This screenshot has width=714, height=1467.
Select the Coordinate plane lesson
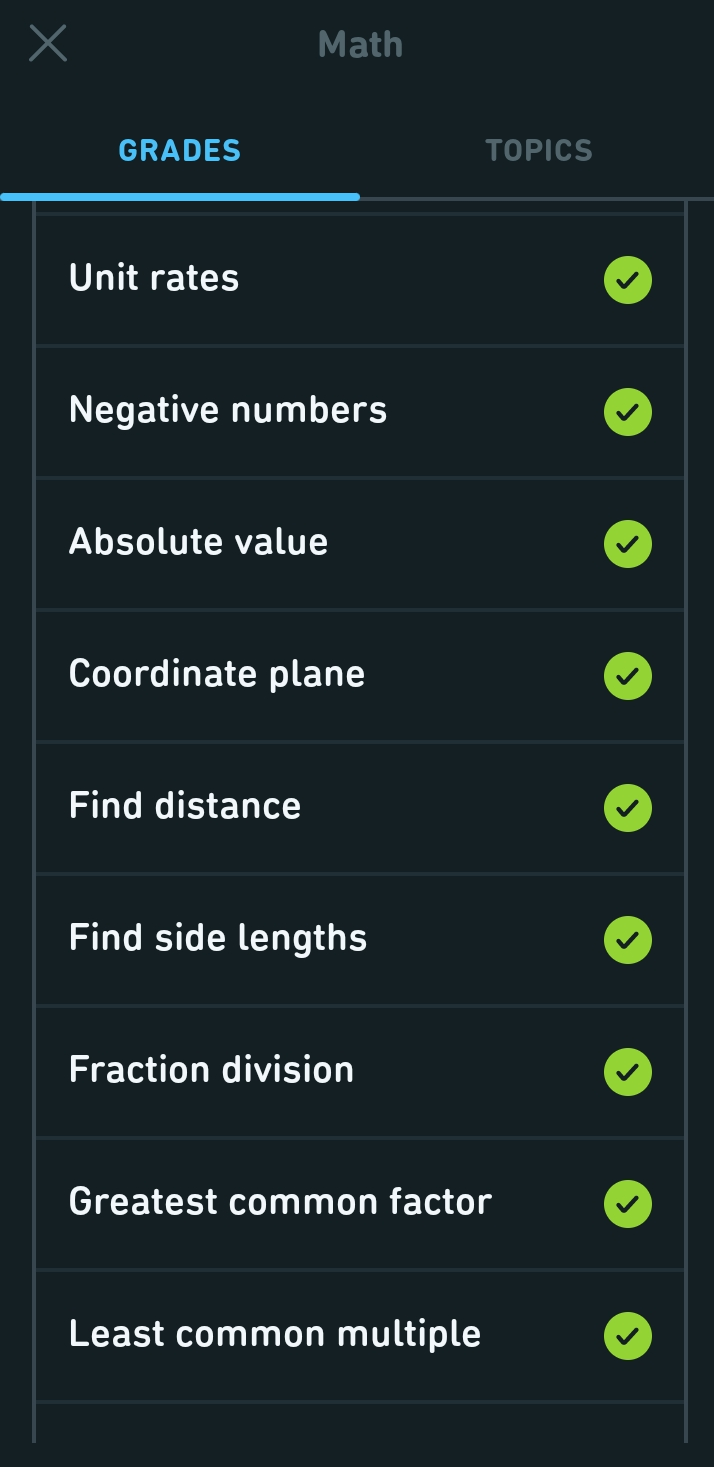(x=300, y=674)
